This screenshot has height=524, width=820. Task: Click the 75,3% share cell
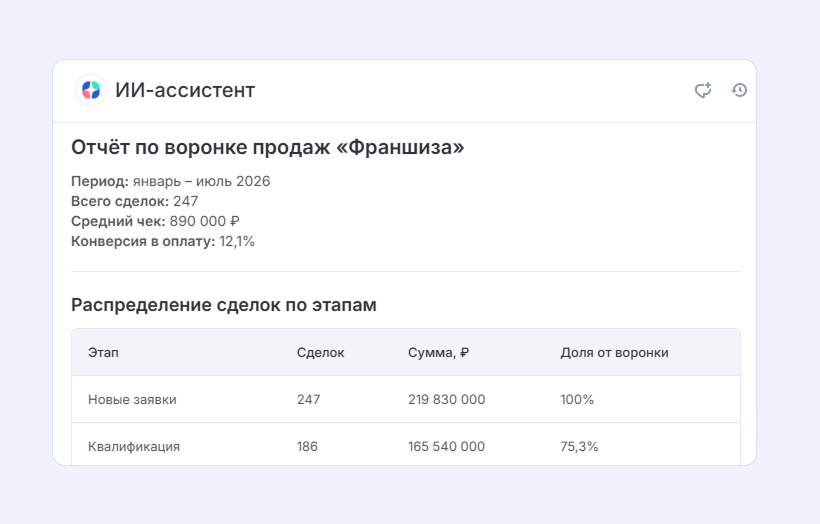pos(579,447)
